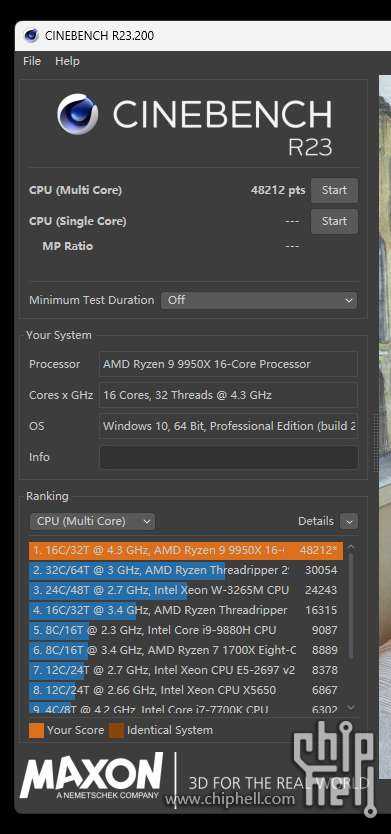Click the Cinebench icon in title bar

tap(31, 36)
